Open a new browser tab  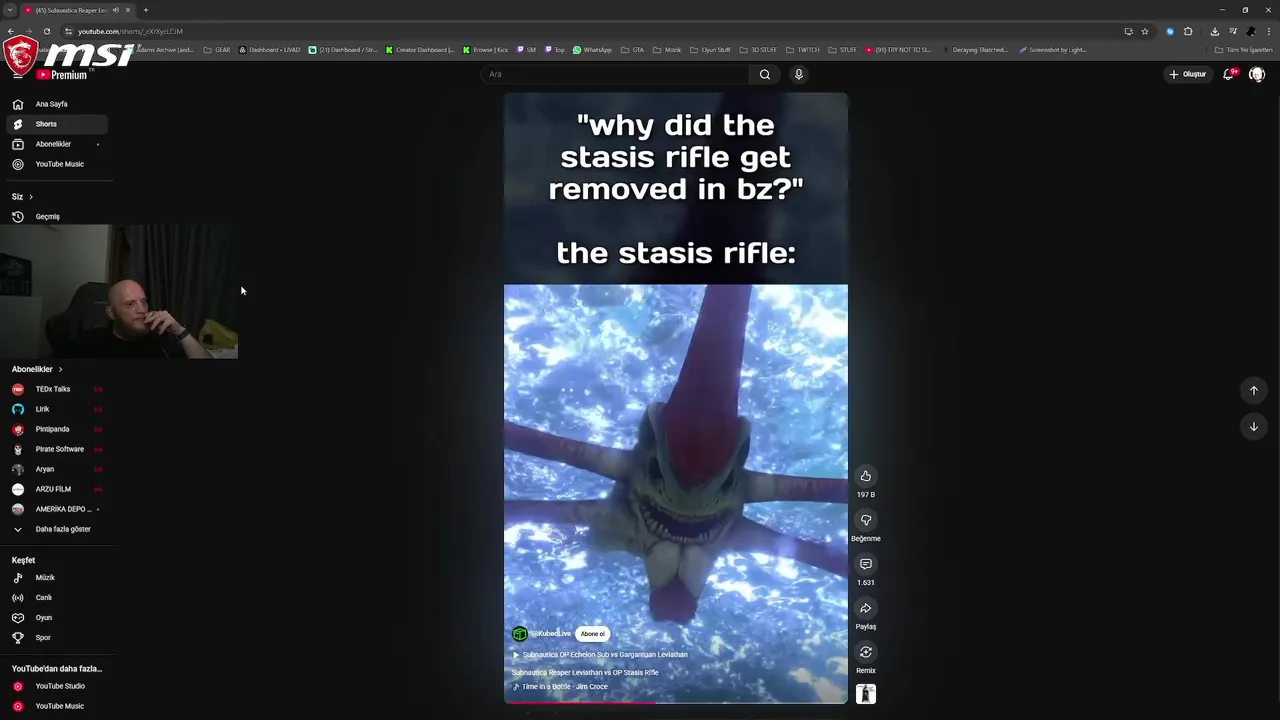pyautogui.click(x=146, y=10)
